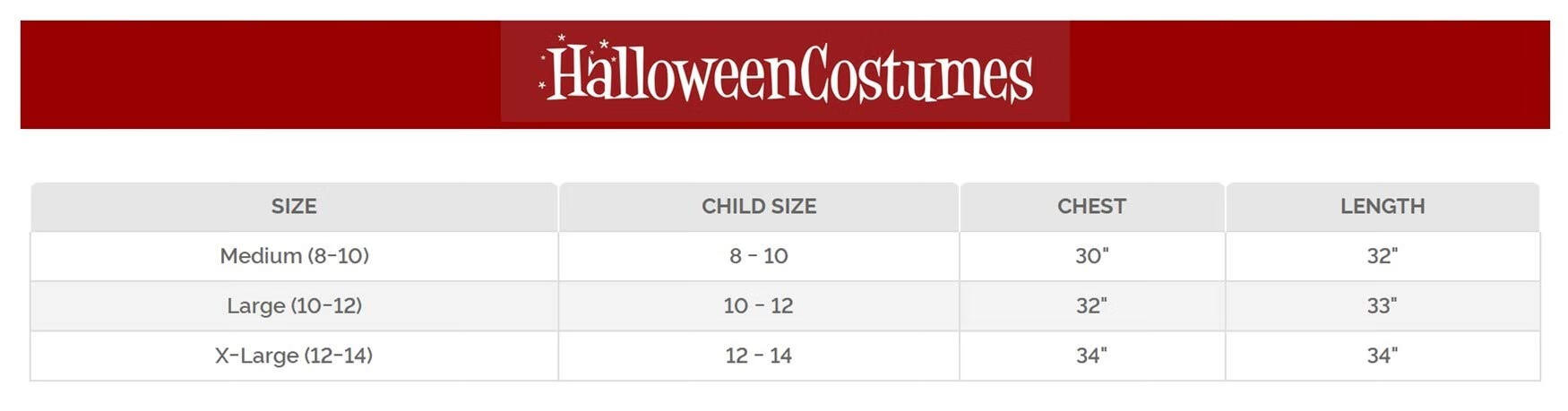Image resolution: width=1568 pixels, height=411 pixels.
Task: Click the 30" chest value for Medium
Action: [x=1091, y=256]
